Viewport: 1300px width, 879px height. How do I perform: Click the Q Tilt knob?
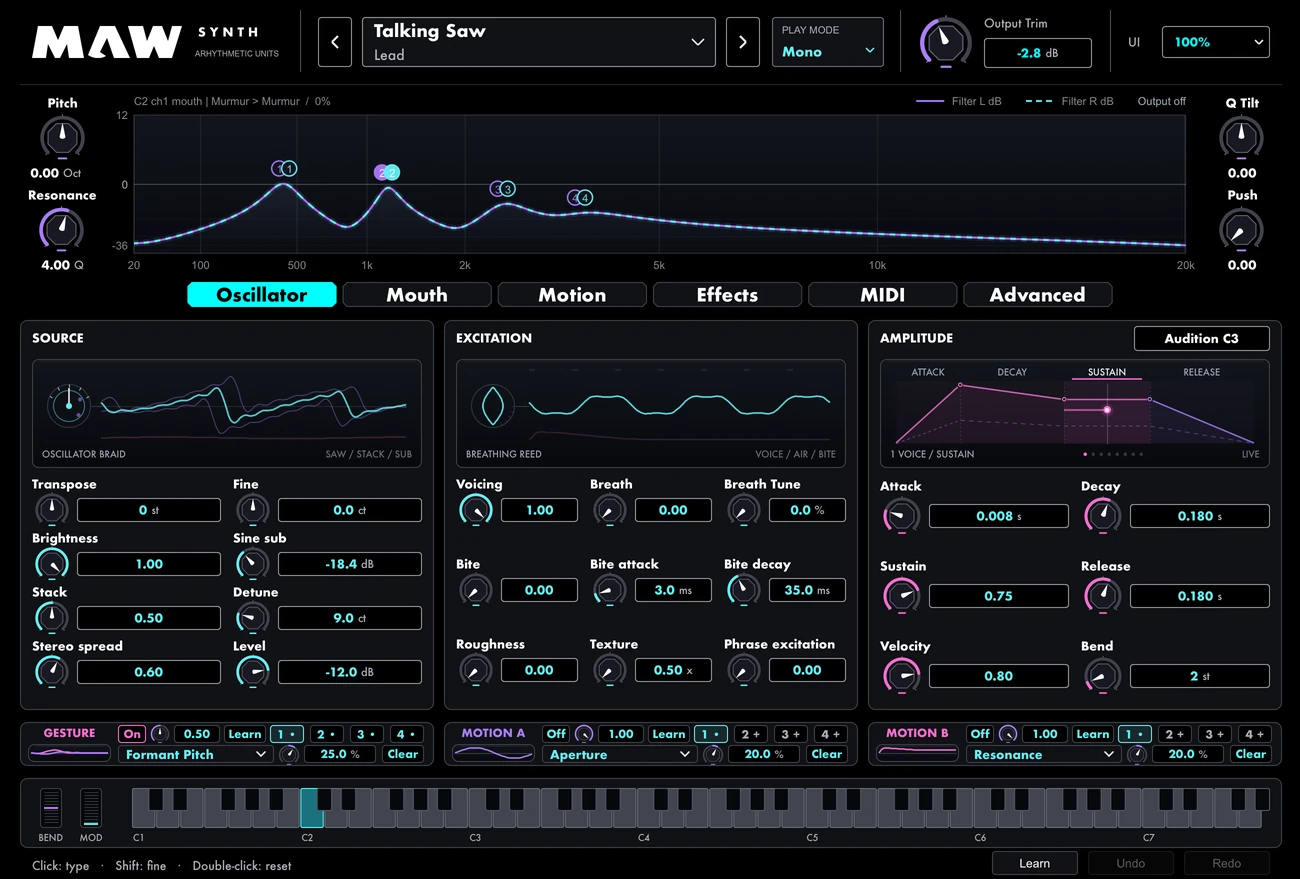pos(1241,136)
